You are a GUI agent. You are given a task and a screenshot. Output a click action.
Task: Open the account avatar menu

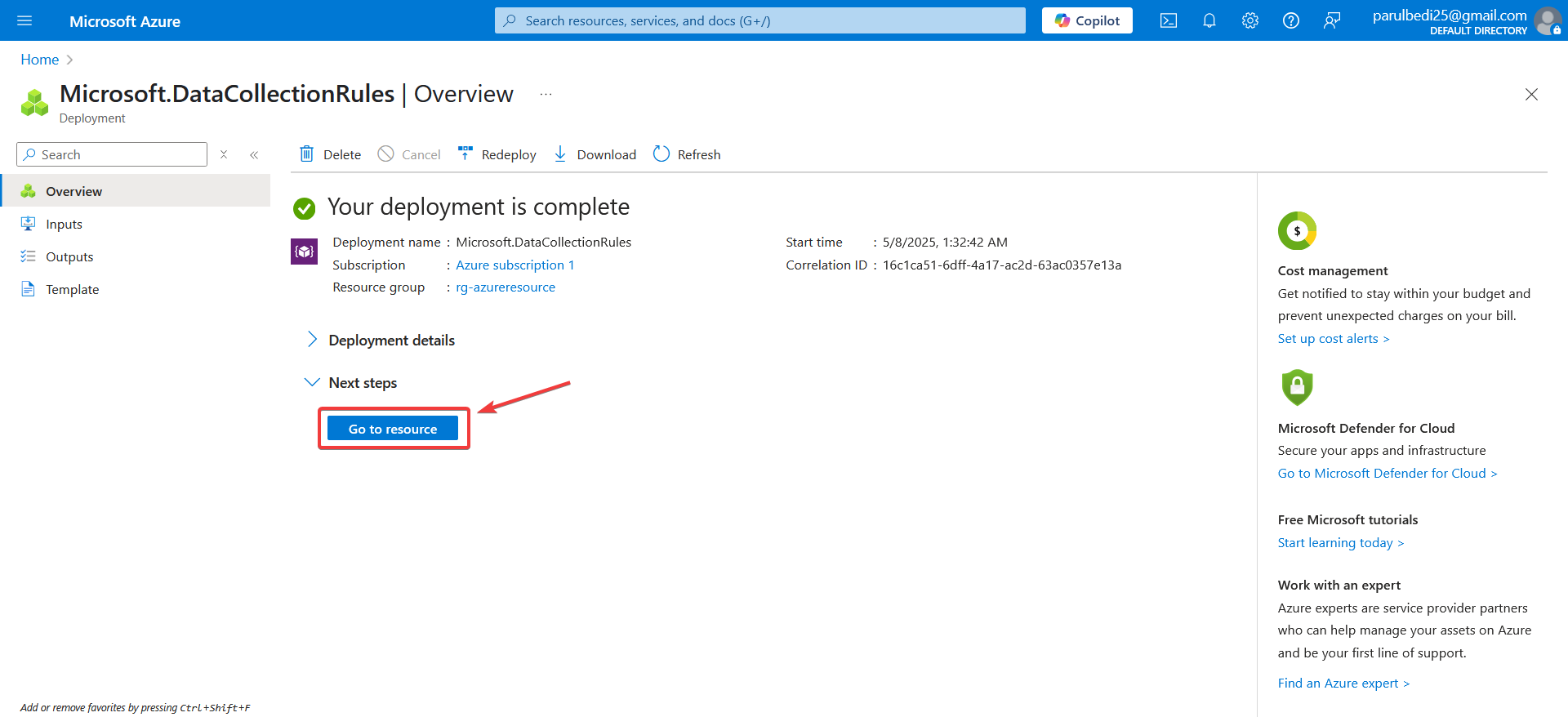coord(1548,20)
